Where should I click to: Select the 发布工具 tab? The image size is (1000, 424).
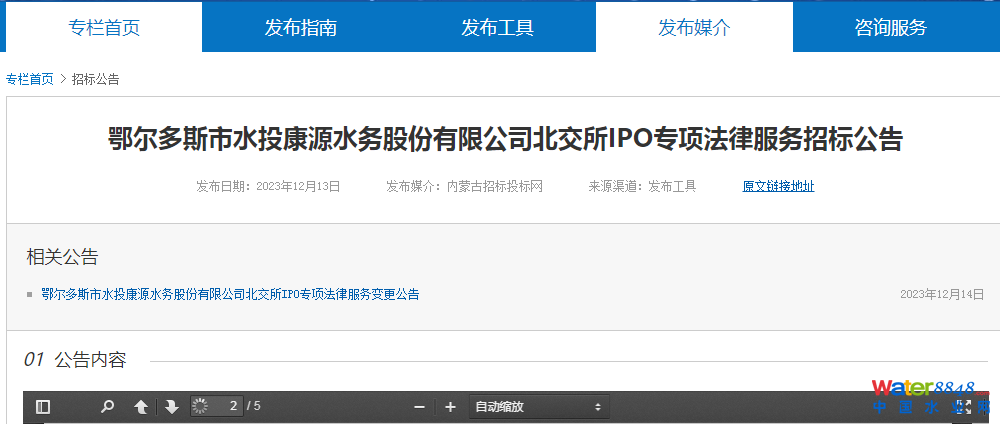tap(497, 27)
